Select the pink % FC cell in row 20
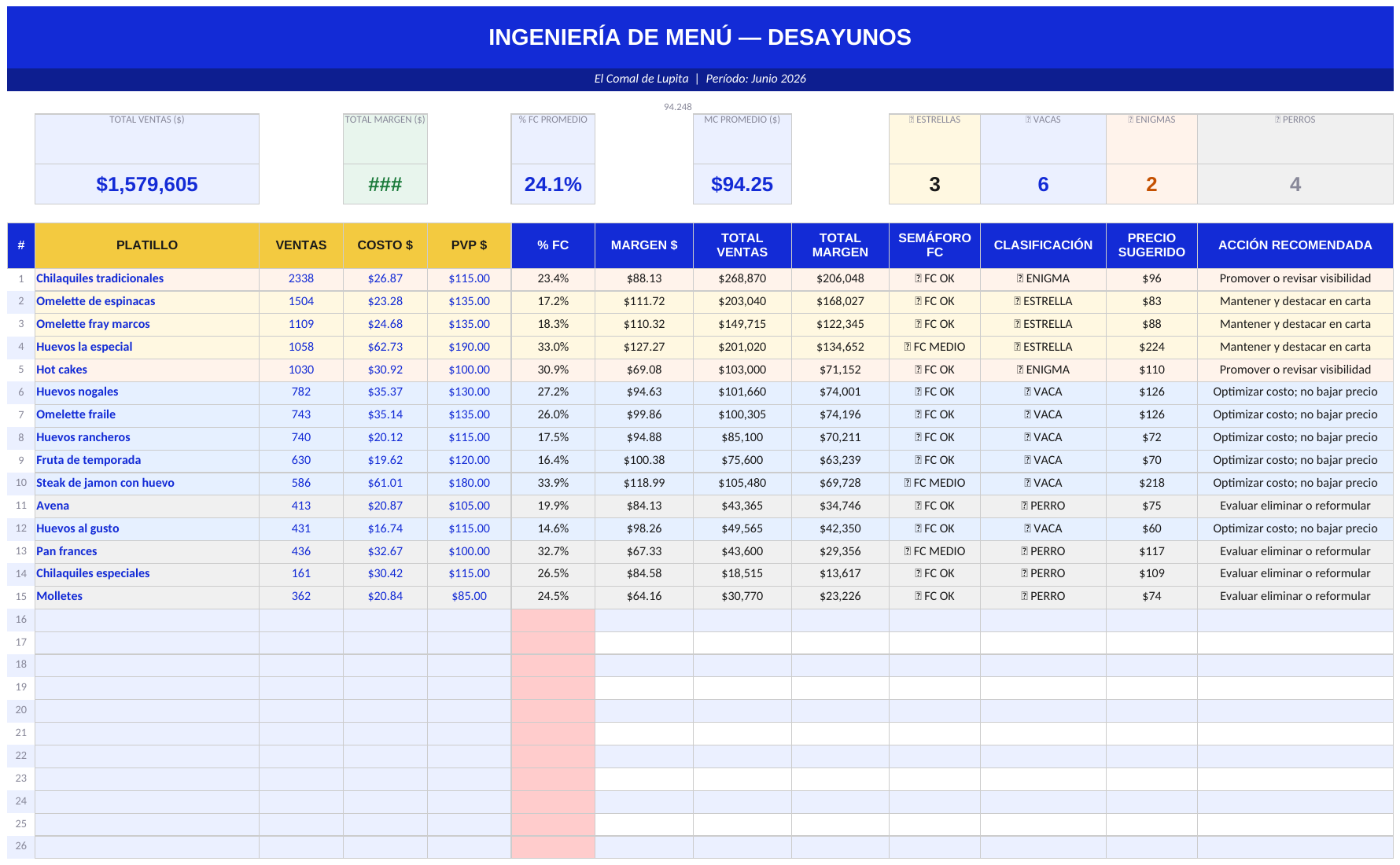 pos(553,710)
